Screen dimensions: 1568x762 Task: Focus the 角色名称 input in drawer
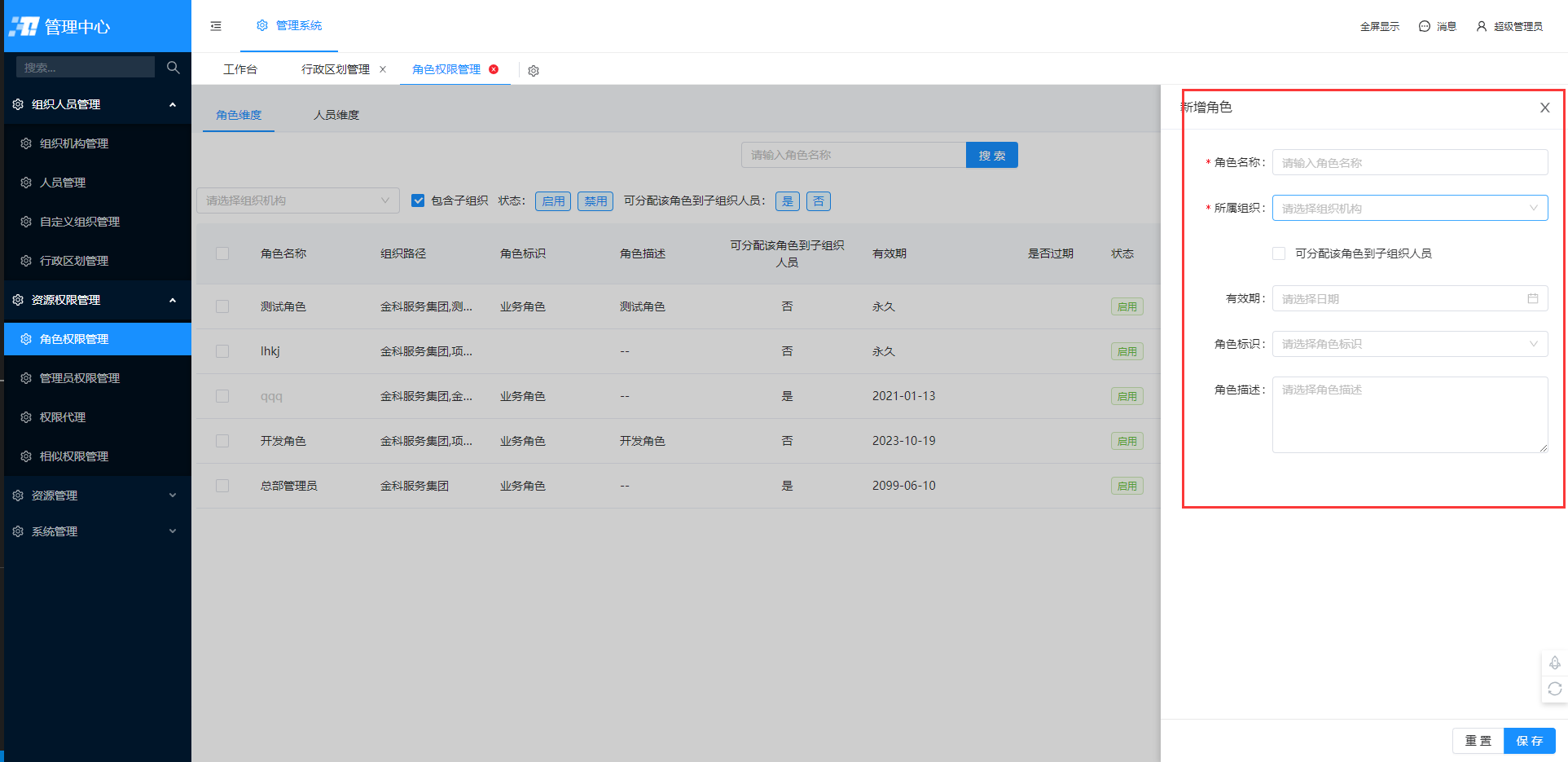1410,162
